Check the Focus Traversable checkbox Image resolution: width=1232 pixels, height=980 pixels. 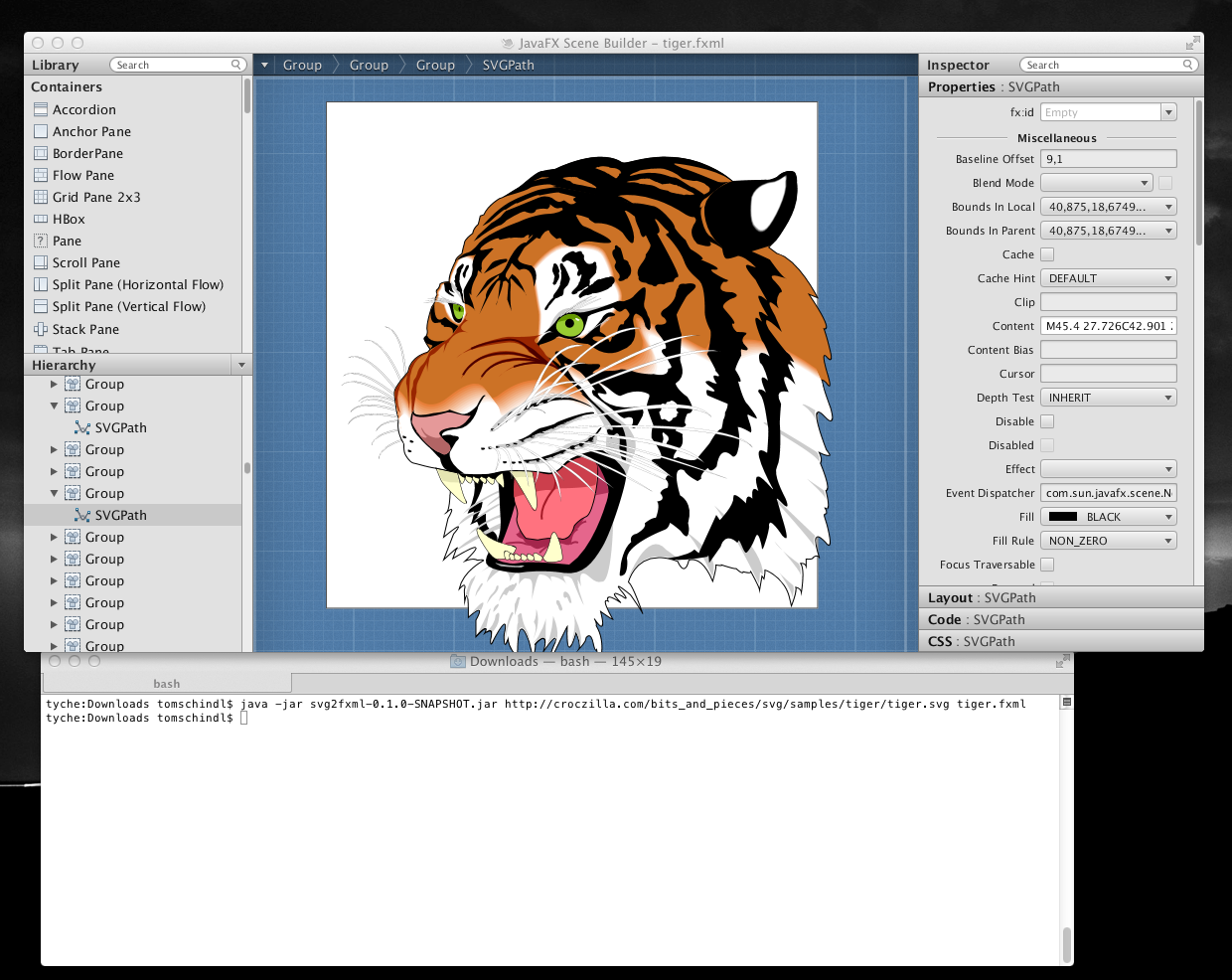1047,565
